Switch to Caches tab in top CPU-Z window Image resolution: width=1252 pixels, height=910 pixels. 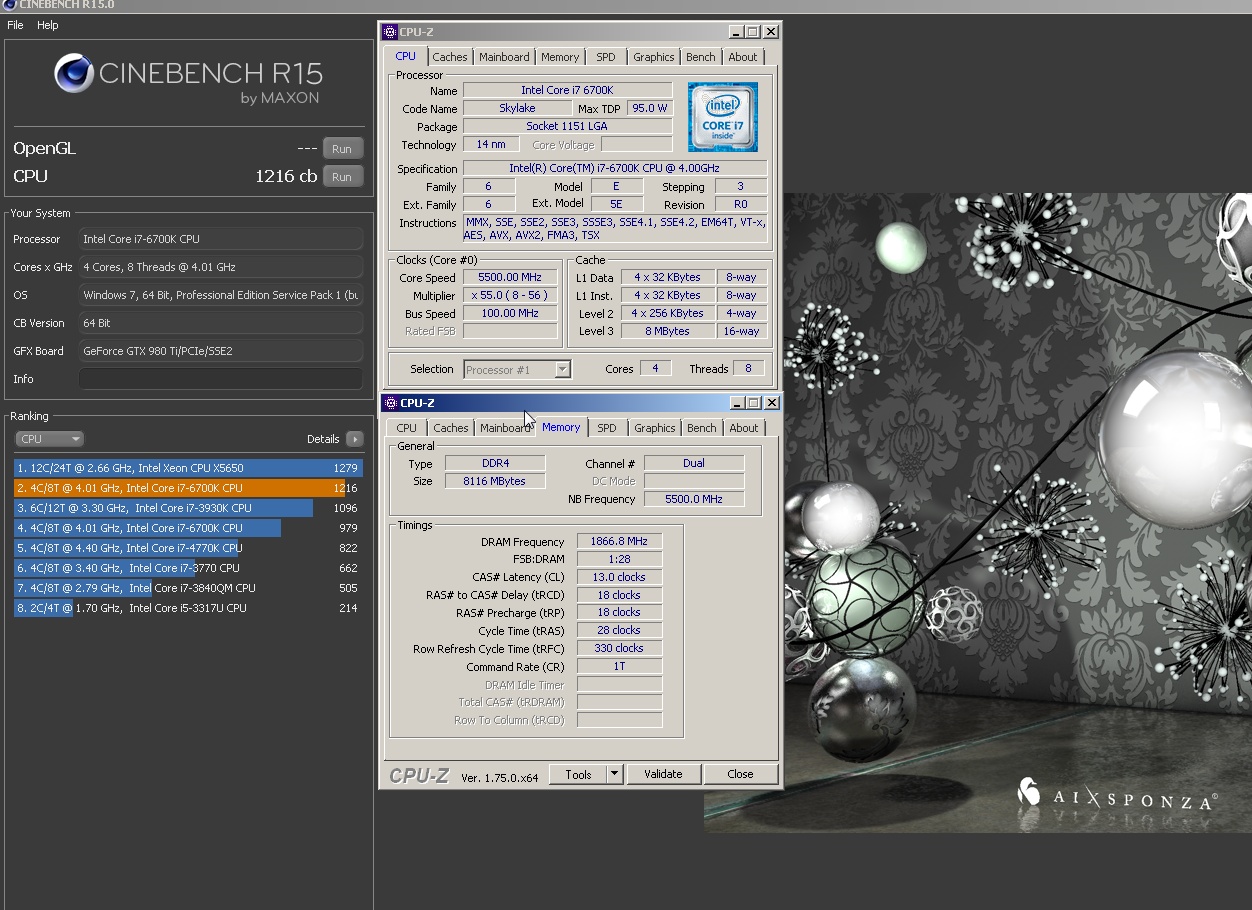pos(450,57)
